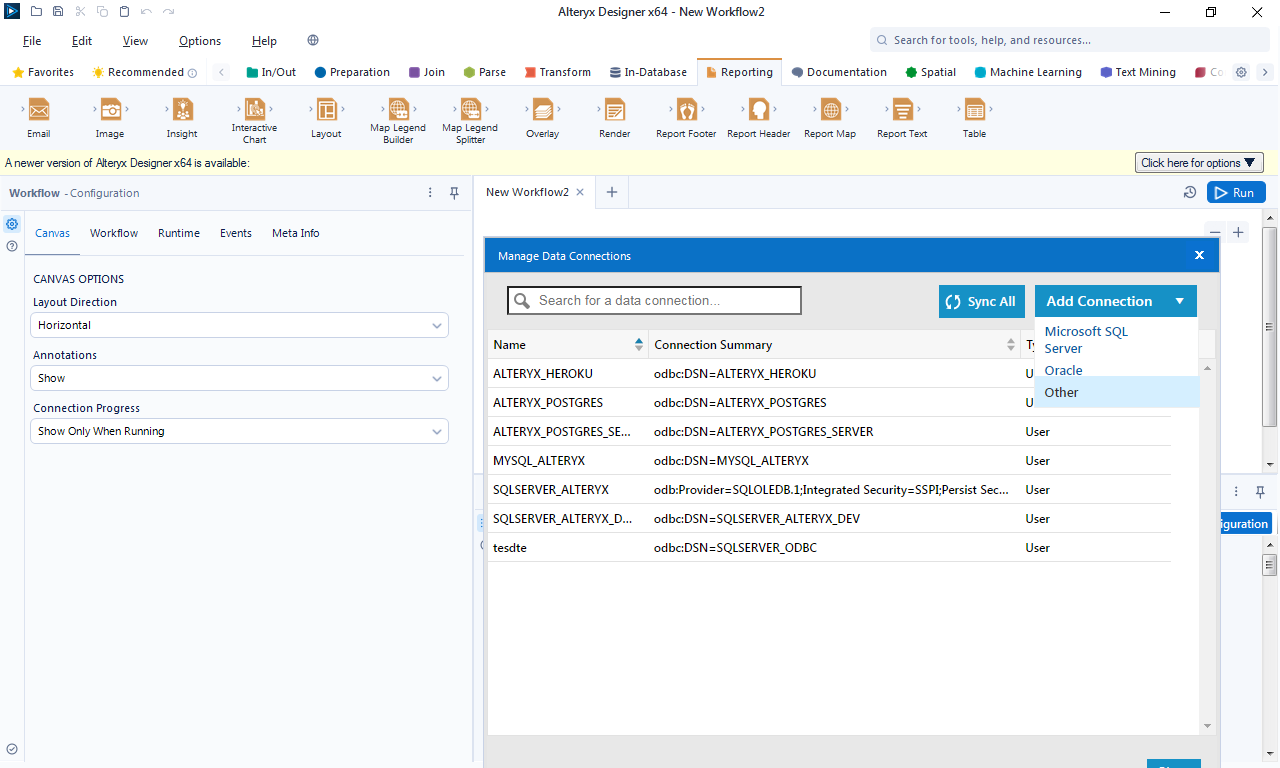
Task: Open the Options menu
Action: [x=199, y=41]
